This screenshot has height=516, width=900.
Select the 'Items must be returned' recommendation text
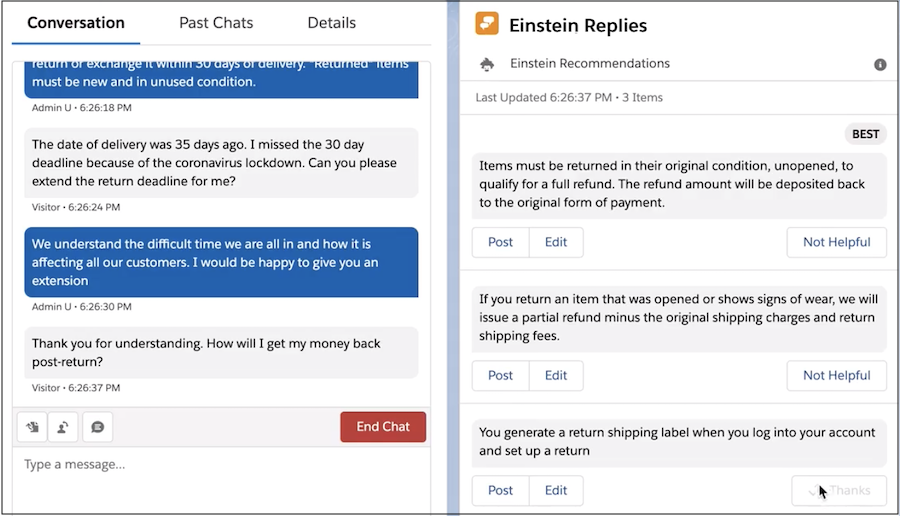pos(679,185)
